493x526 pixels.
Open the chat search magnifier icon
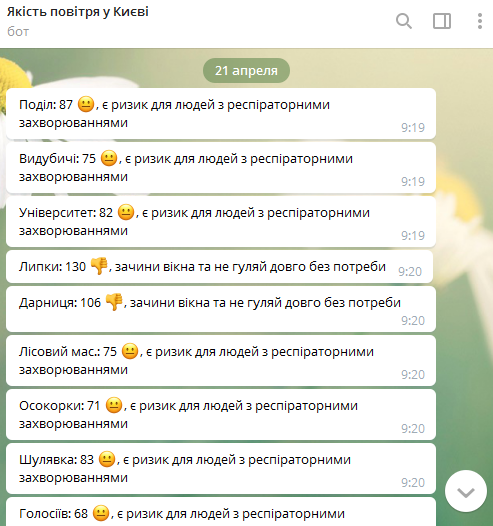coord(404,21)
